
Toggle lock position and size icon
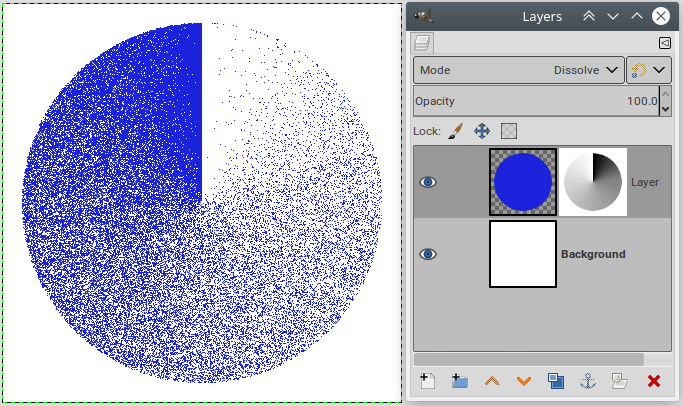tap(482, 131)
